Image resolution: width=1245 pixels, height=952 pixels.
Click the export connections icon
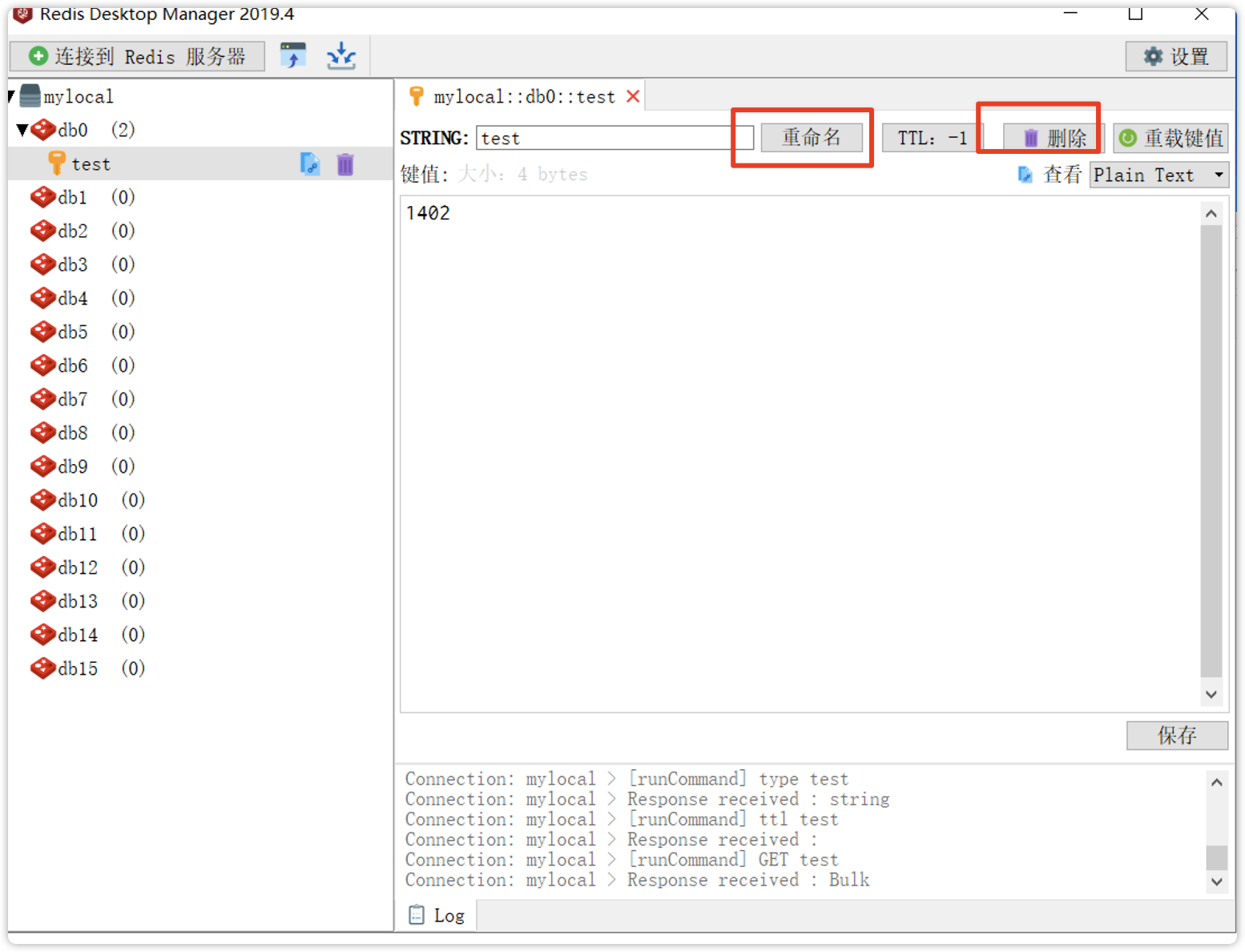pos(293,55)
